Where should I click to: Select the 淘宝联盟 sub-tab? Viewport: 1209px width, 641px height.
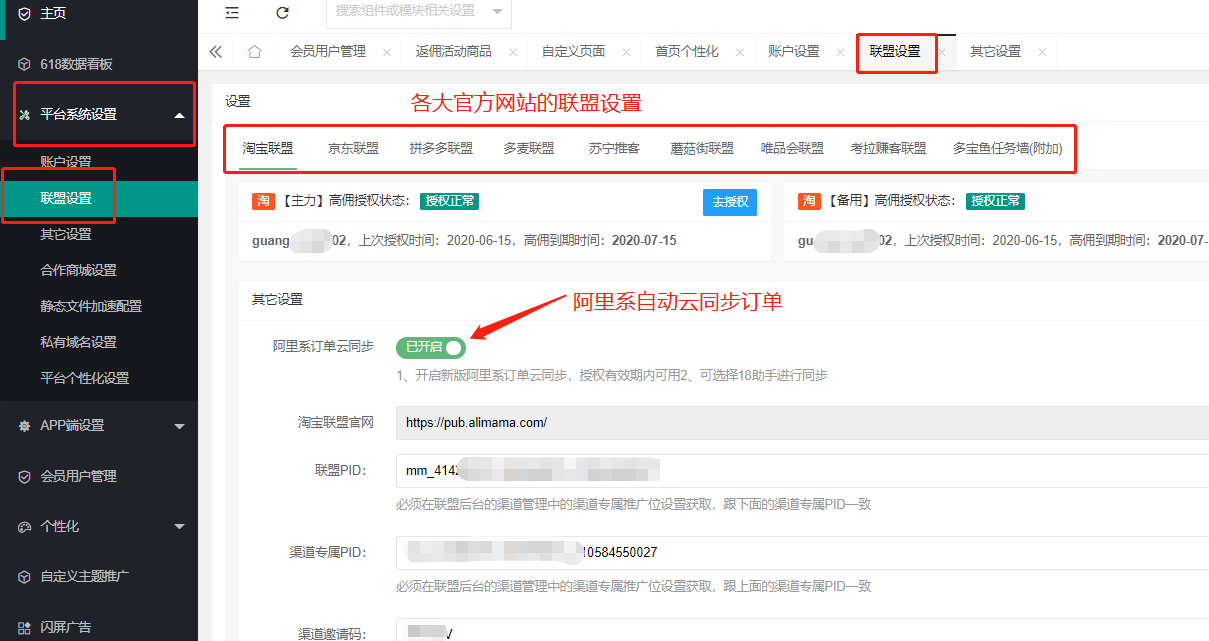pyautogui.click(x=268, y=149)
